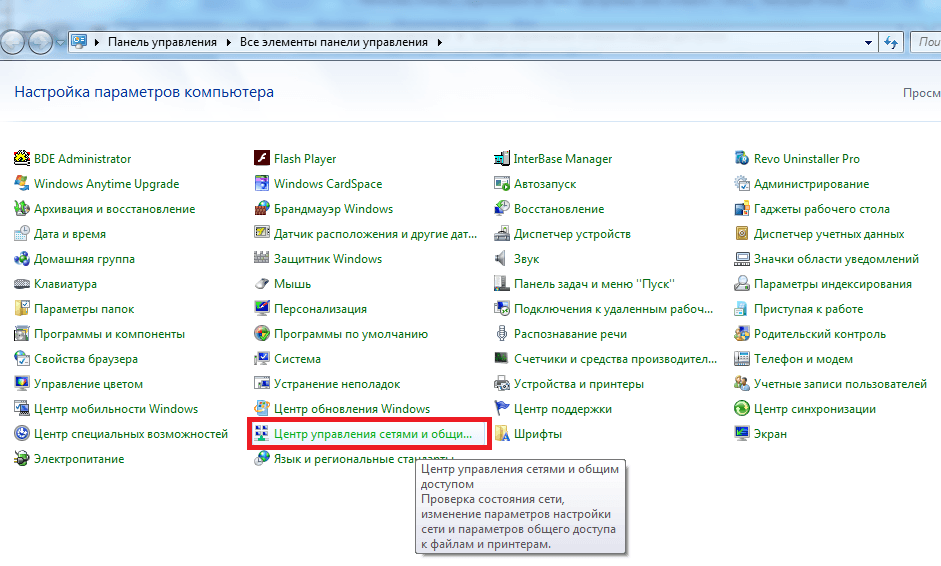Open the Центр поддержки link
Viewport: 941px width, 566px height.
563,409
